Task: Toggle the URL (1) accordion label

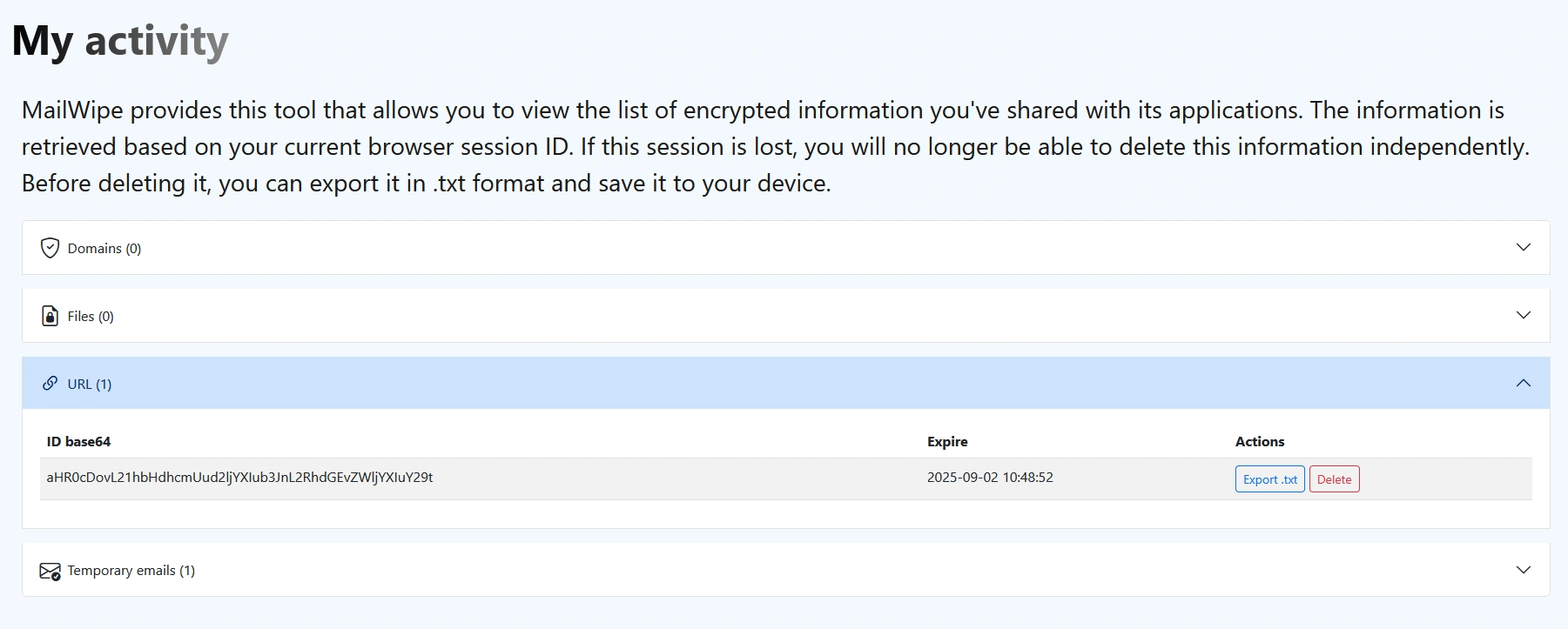Action: 90,385
